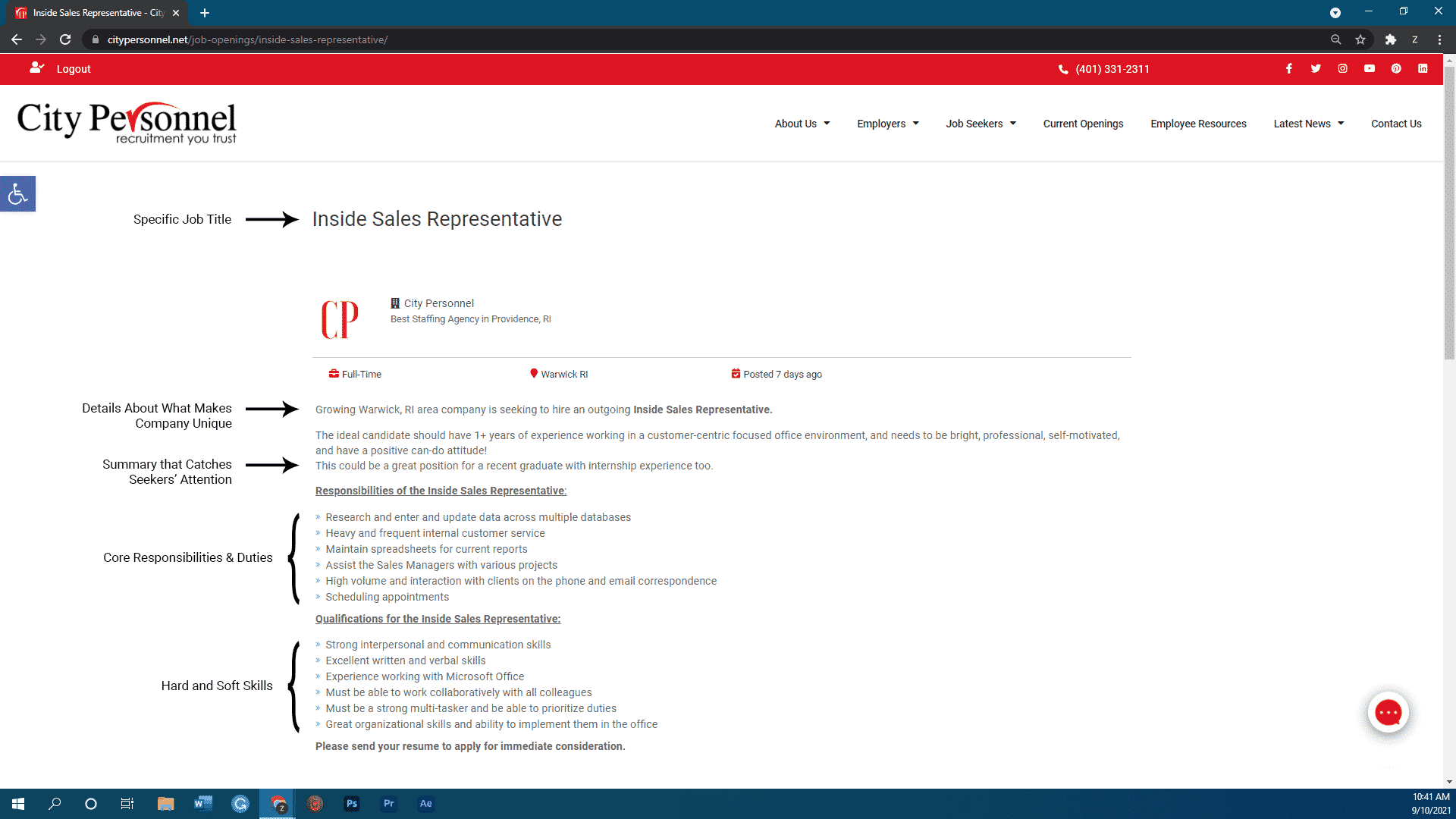Open the YouTube icon link
The image size is (1456, 819).
coord(1369,68)
